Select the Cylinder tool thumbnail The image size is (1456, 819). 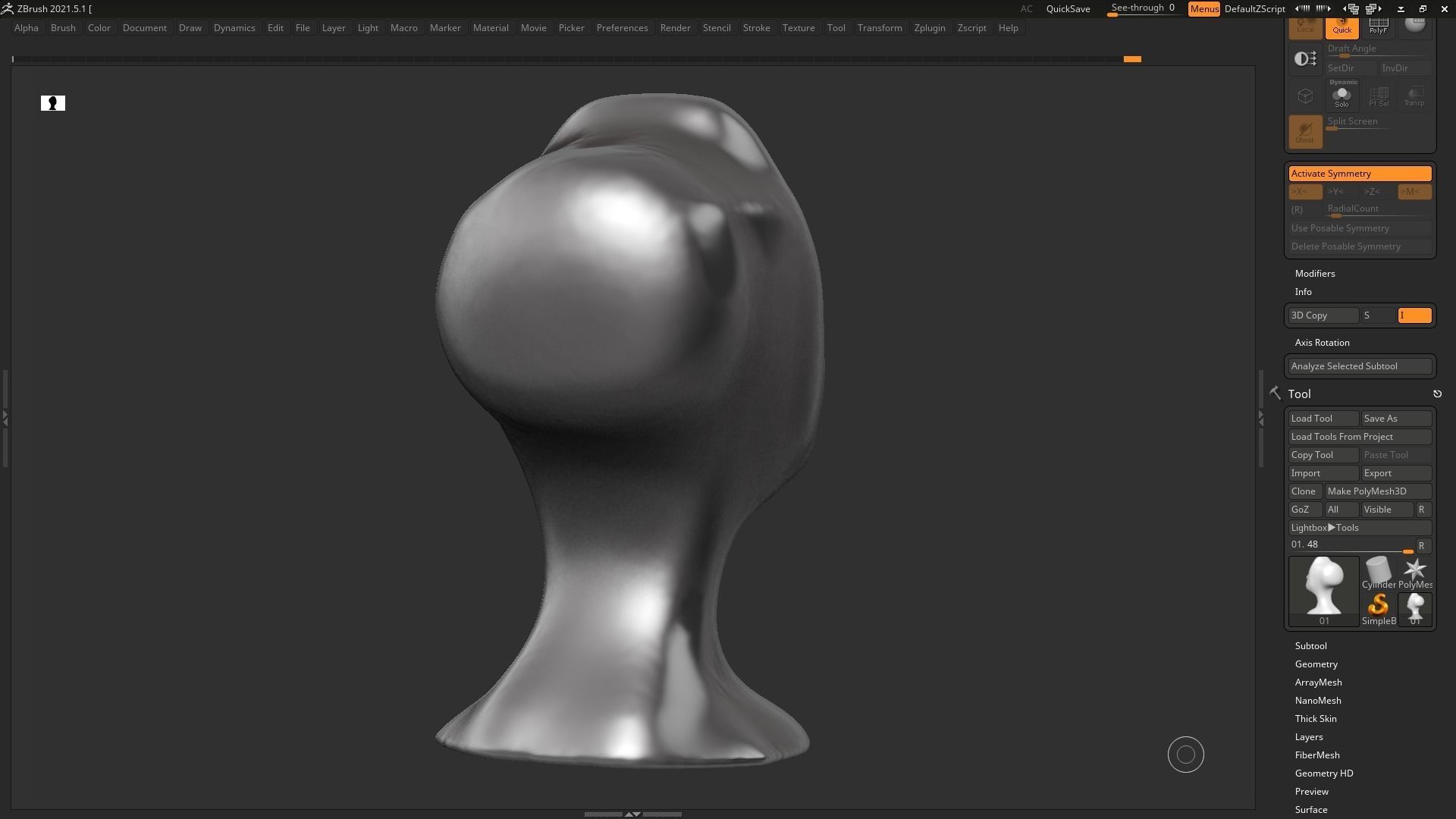pos(1378,573)
